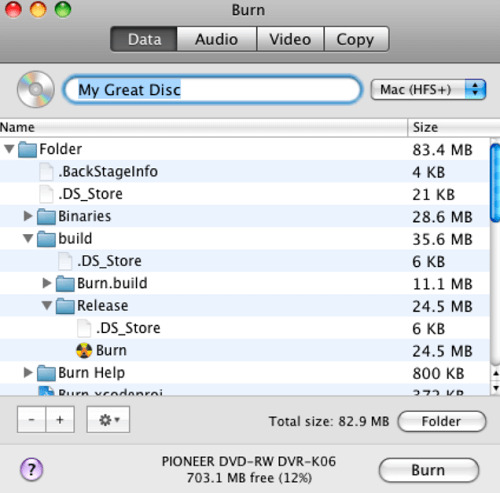This screenshot has height=493, width=500.
Task: Switch to the Data tab
Action: tap(144, 39)
